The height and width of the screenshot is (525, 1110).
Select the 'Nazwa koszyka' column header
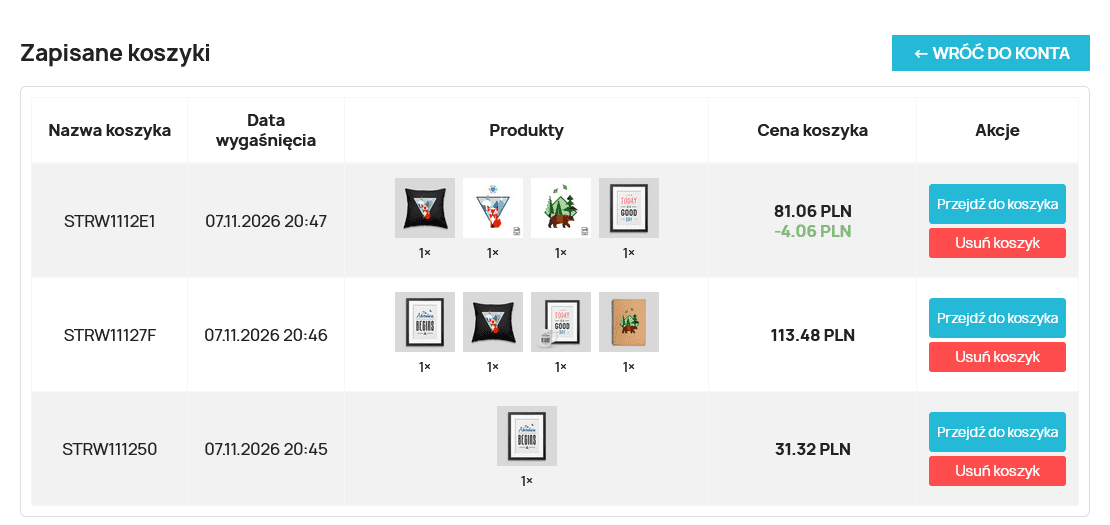coord(110,130)
